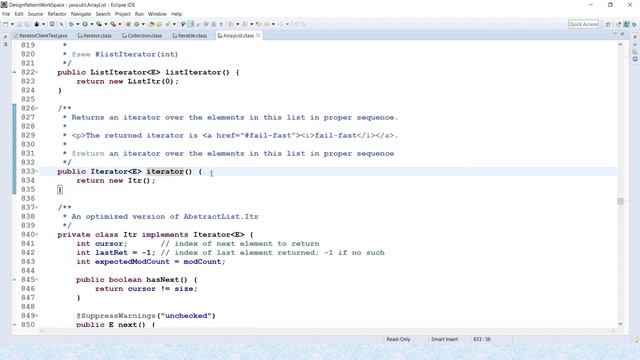Click the External Tools toolbar icon
Viewport: 640px width, 360px height.
(113, 24)
